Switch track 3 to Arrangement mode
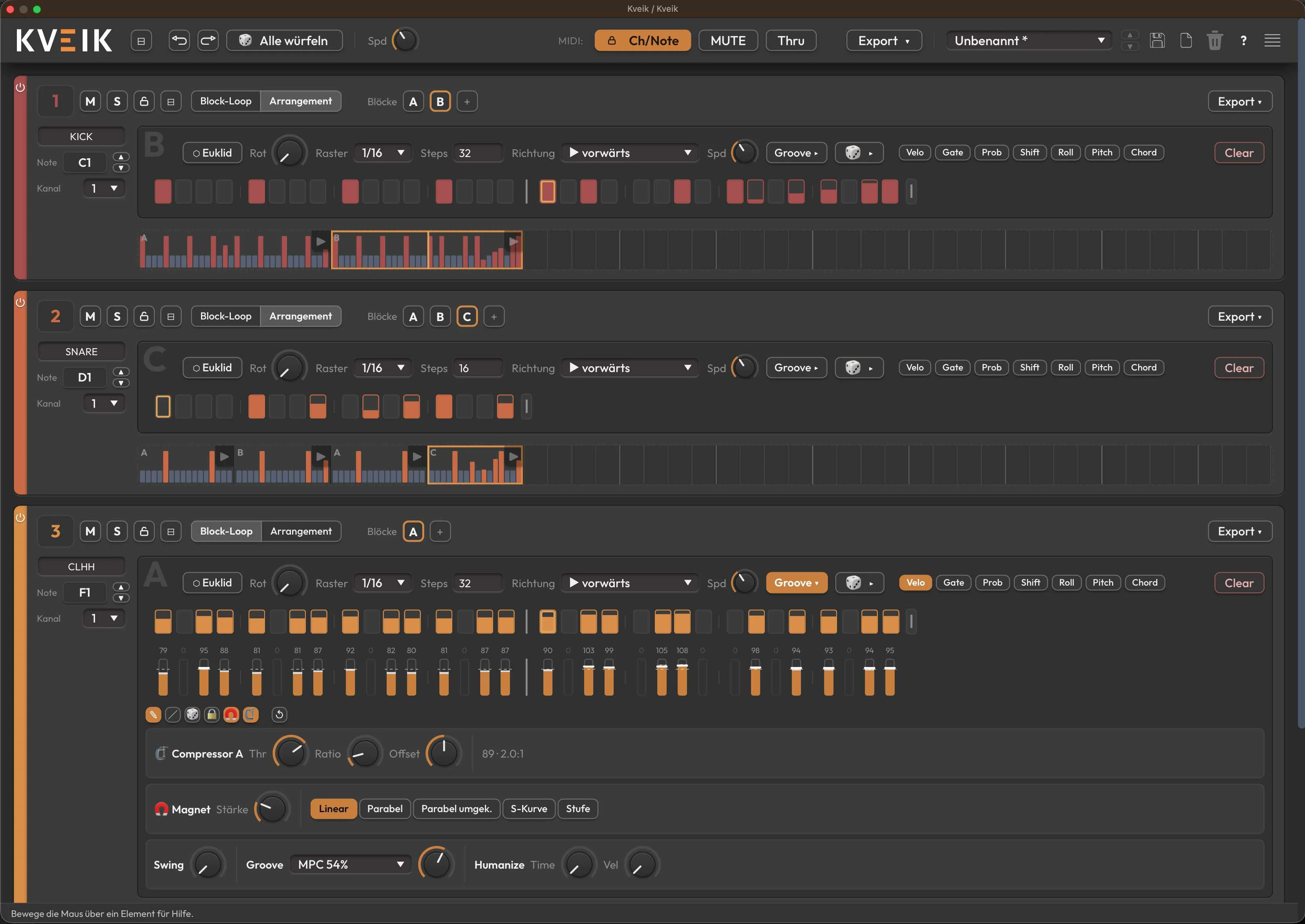 click(x=301, y=531)
